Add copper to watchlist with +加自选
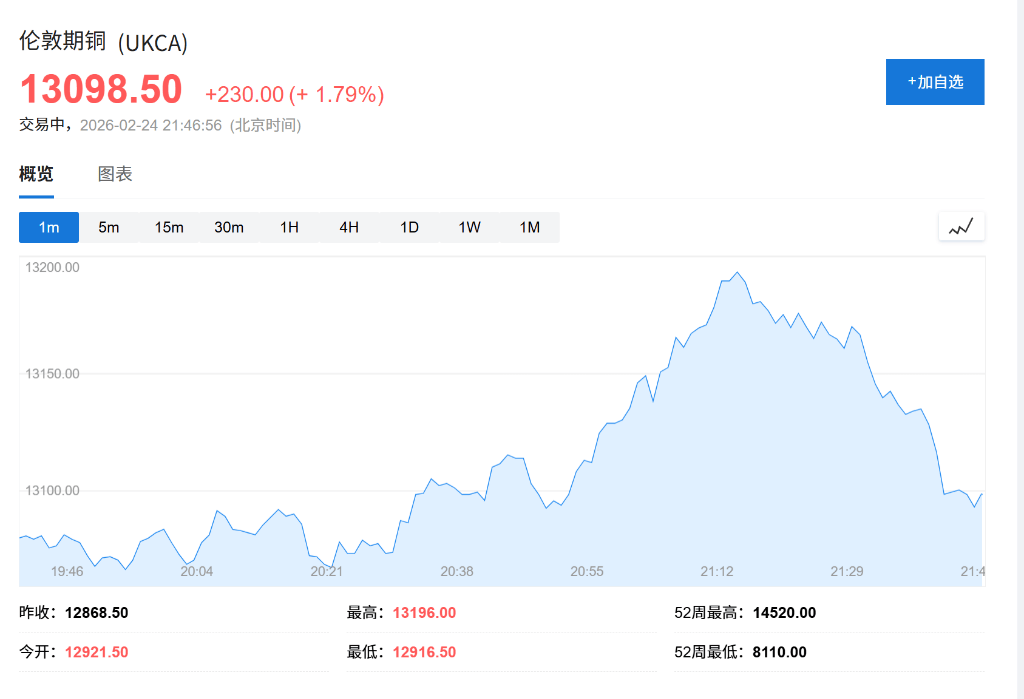This screenshot has width=1024, height=699. tap(935, 82)
